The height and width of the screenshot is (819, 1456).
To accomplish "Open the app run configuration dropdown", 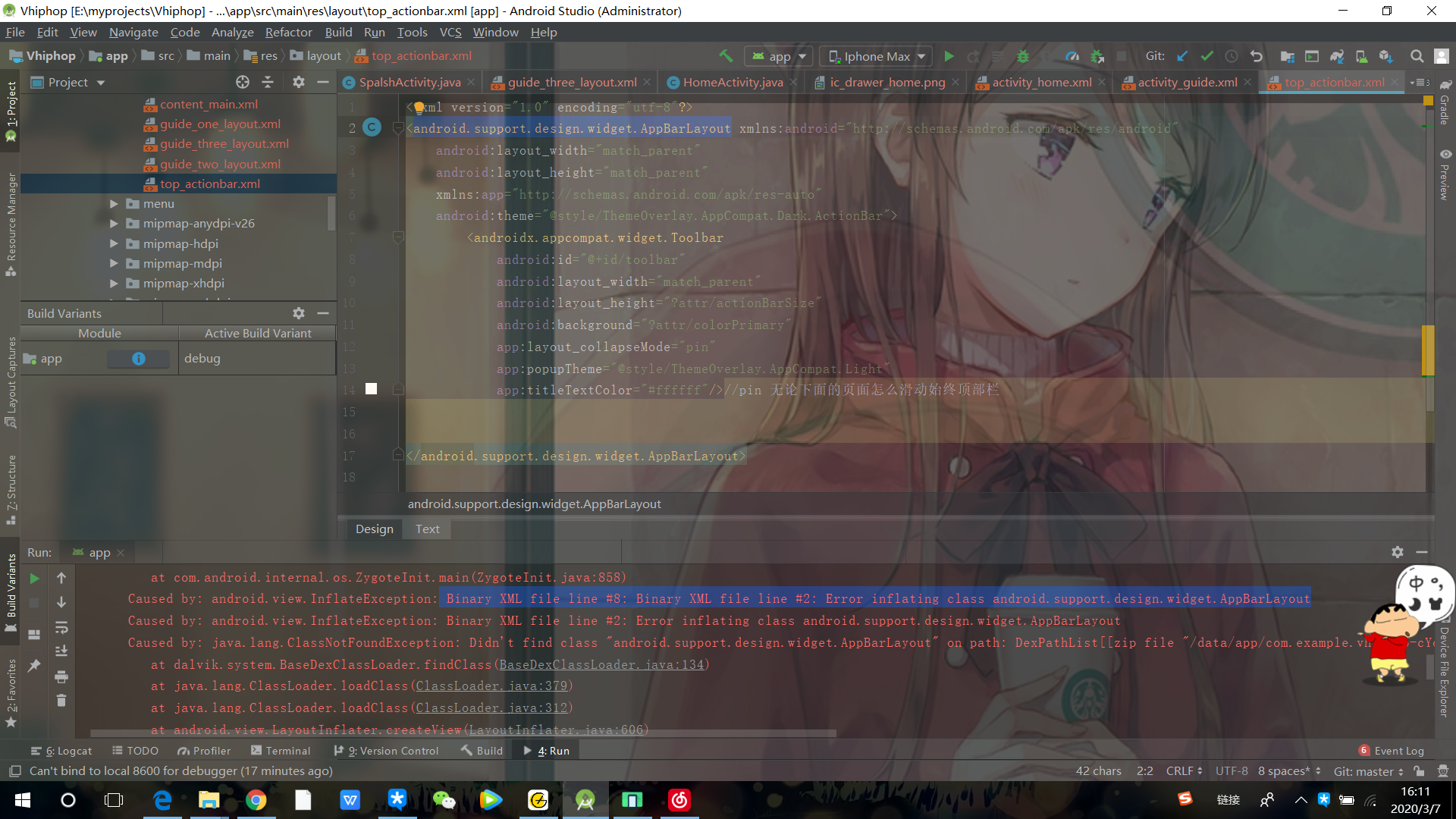I will (x=780, y=56).
